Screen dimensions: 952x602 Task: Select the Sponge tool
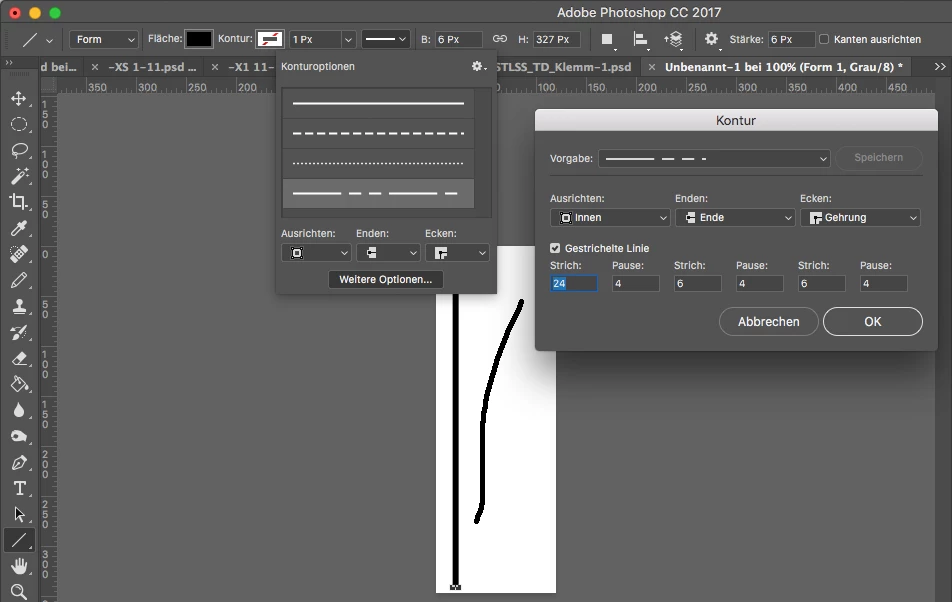click(19, 436)
